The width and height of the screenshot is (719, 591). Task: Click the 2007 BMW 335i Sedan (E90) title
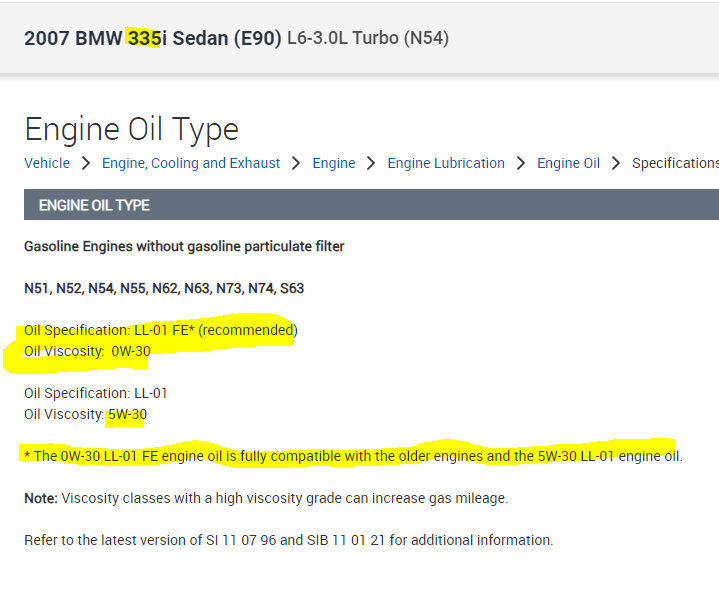[153, 38]
